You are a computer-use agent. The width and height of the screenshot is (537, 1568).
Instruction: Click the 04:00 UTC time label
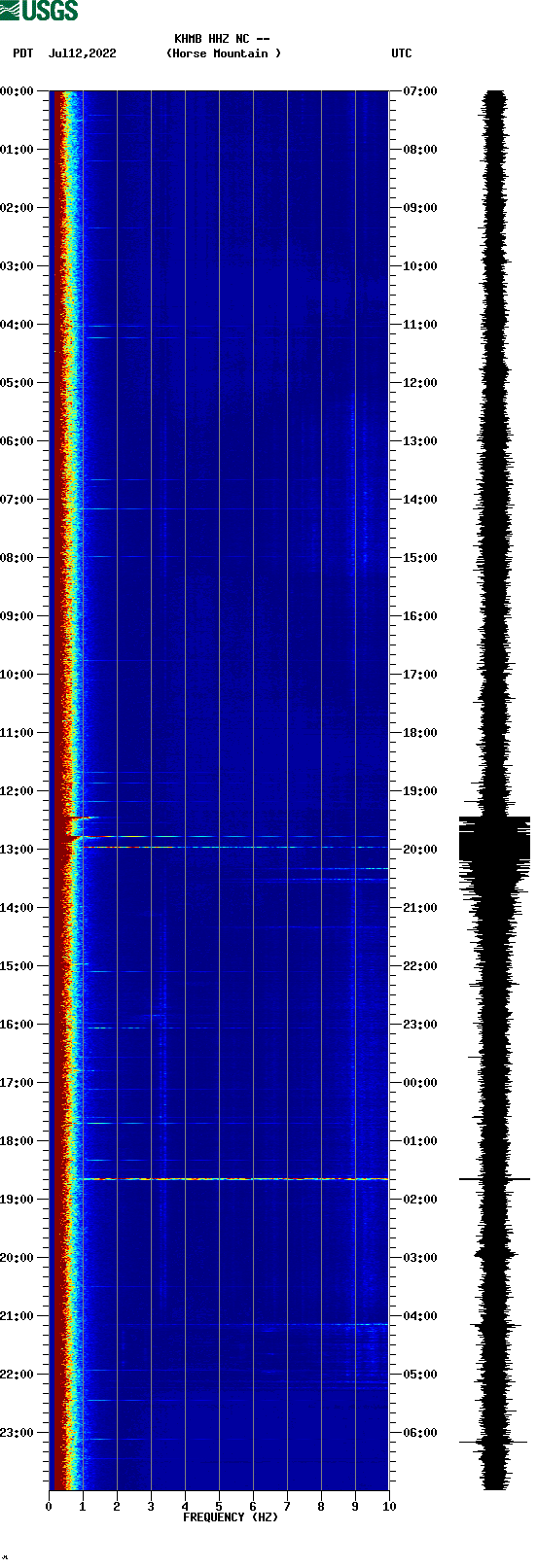420,1316
